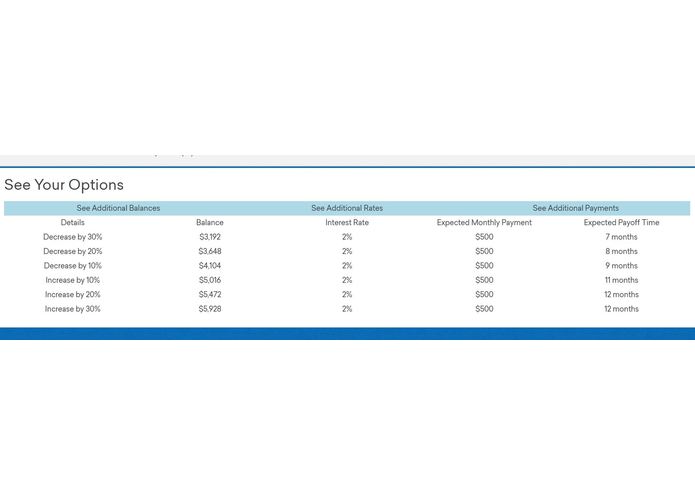Click the 8 months payoff time
Viewport: 695px width, 494px height.
coord(621,251)
